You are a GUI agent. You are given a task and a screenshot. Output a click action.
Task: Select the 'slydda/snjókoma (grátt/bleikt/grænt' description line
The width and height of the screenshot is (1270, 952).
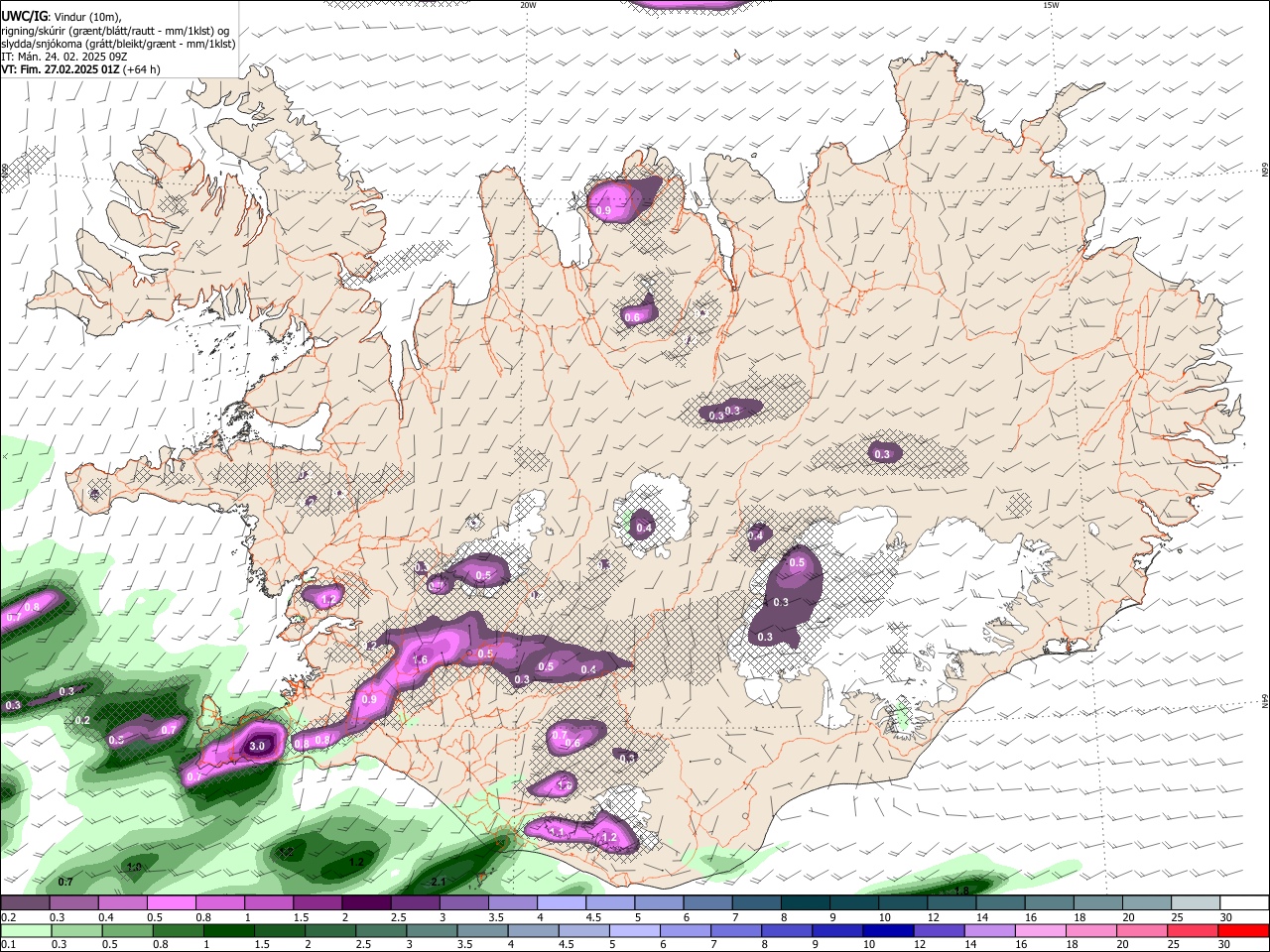(118, 44)
